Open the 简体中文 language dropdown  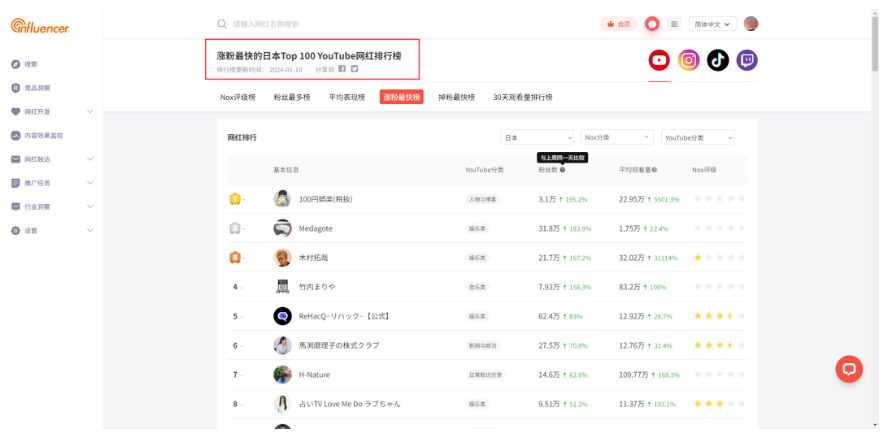(712, 24)
